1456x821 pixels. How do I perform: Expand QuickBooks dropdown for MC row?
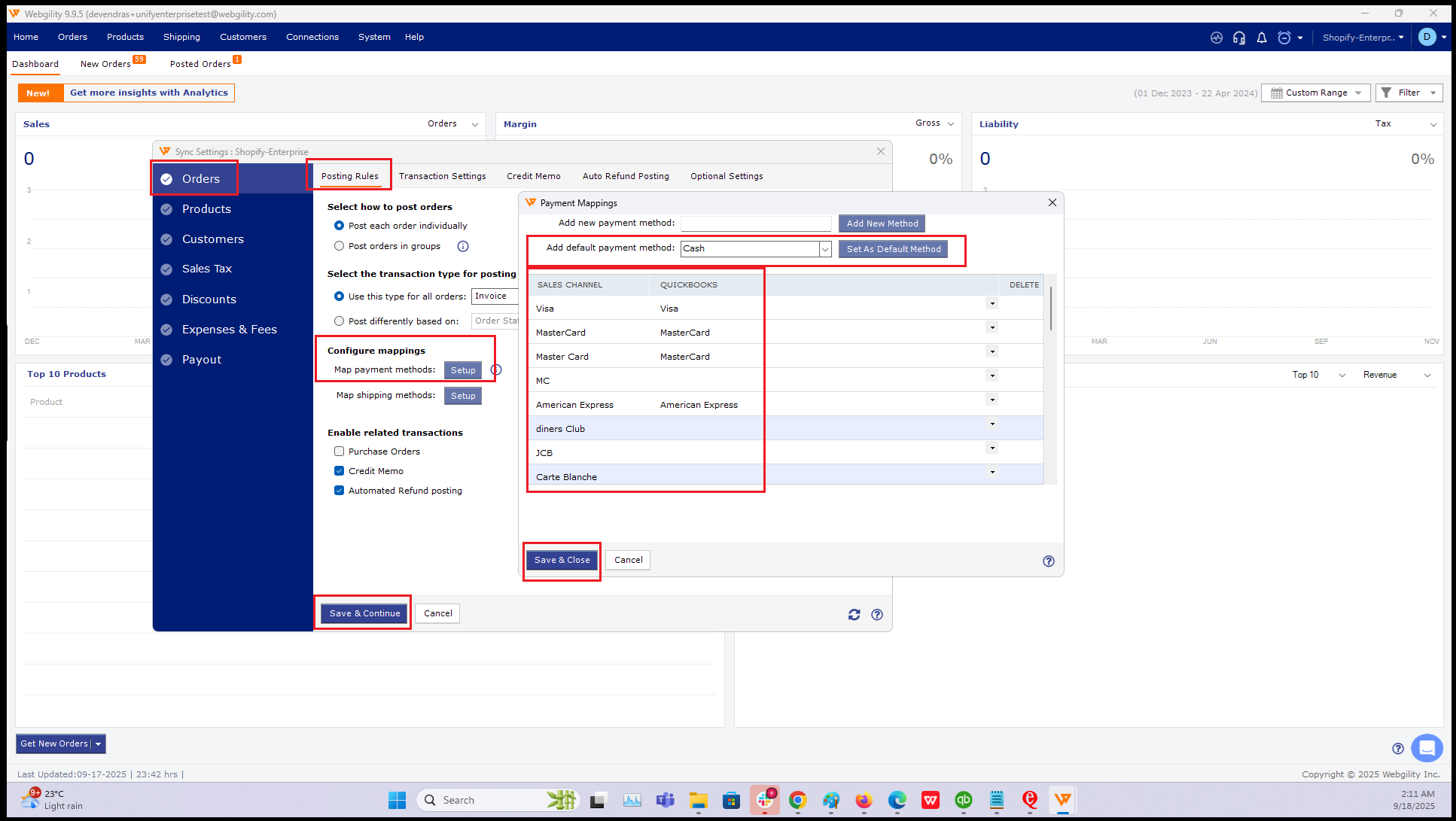pyautogui.click(x=992, y=376)
